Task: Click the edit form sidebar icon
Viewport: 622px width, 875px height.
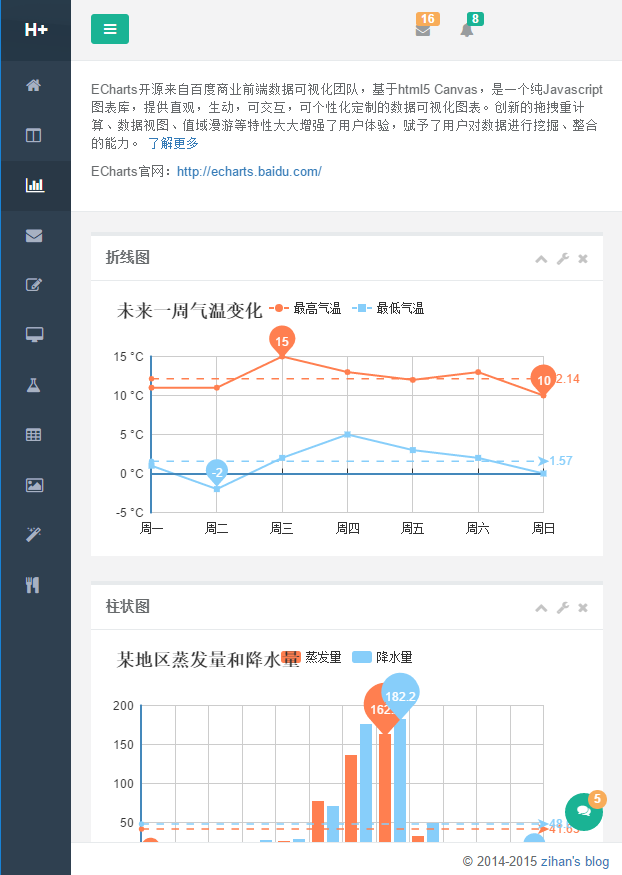Action: (34, 285)
